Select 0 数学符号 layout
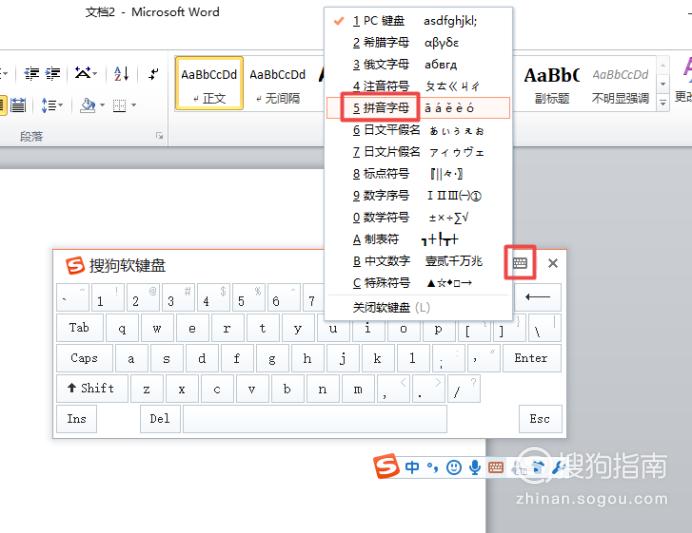 418,217
